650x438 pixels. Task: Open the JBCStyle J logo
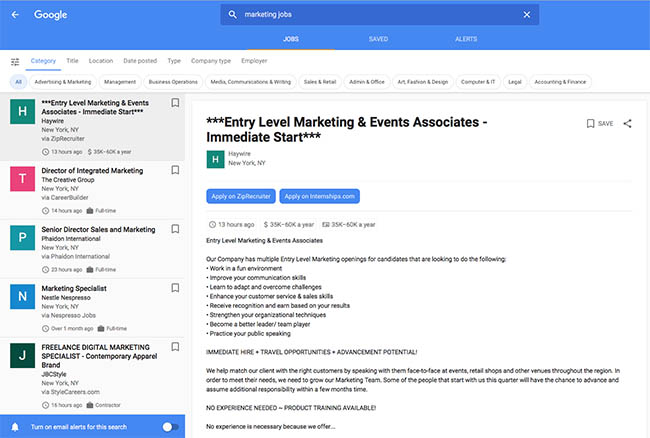click(x=22, y=355)
